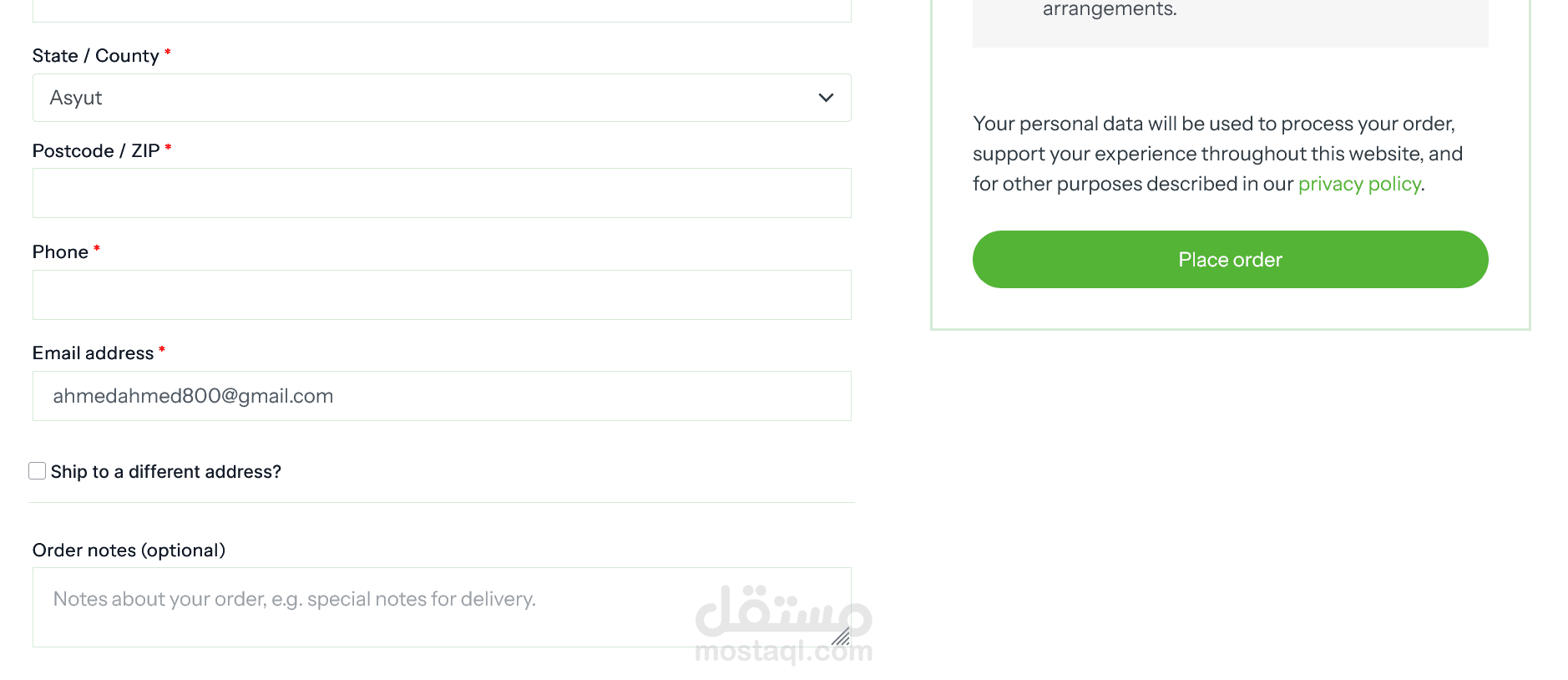Focus the Postcode / ZIP input field
Screen dimensions: 1568x680
point(442,193)
